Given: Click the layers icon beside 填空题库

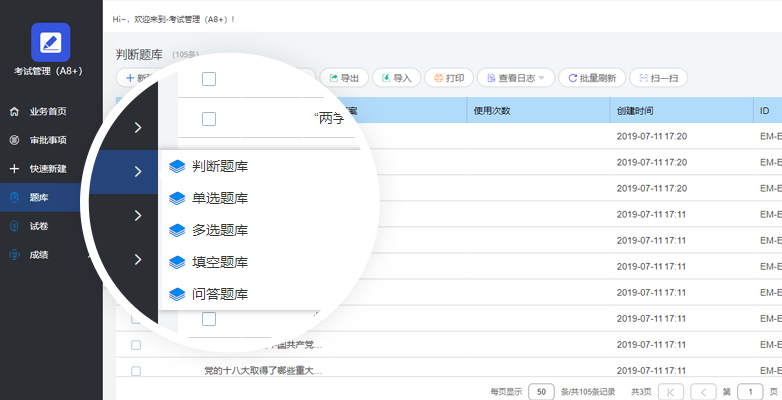Looking at the screenshot, I should point(177,262).
